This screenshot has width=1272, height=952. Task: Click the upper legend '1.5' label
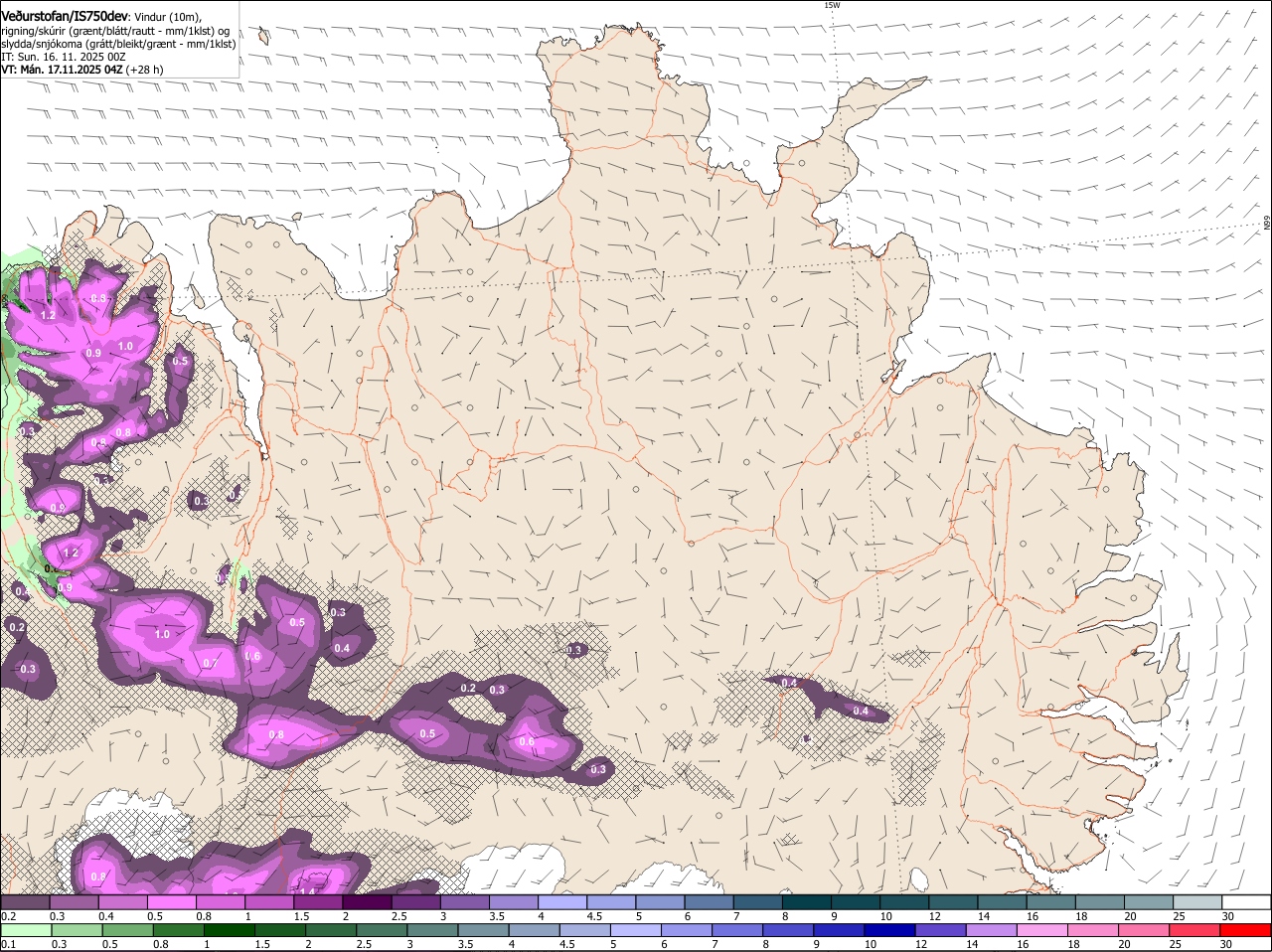coord(302,916)
